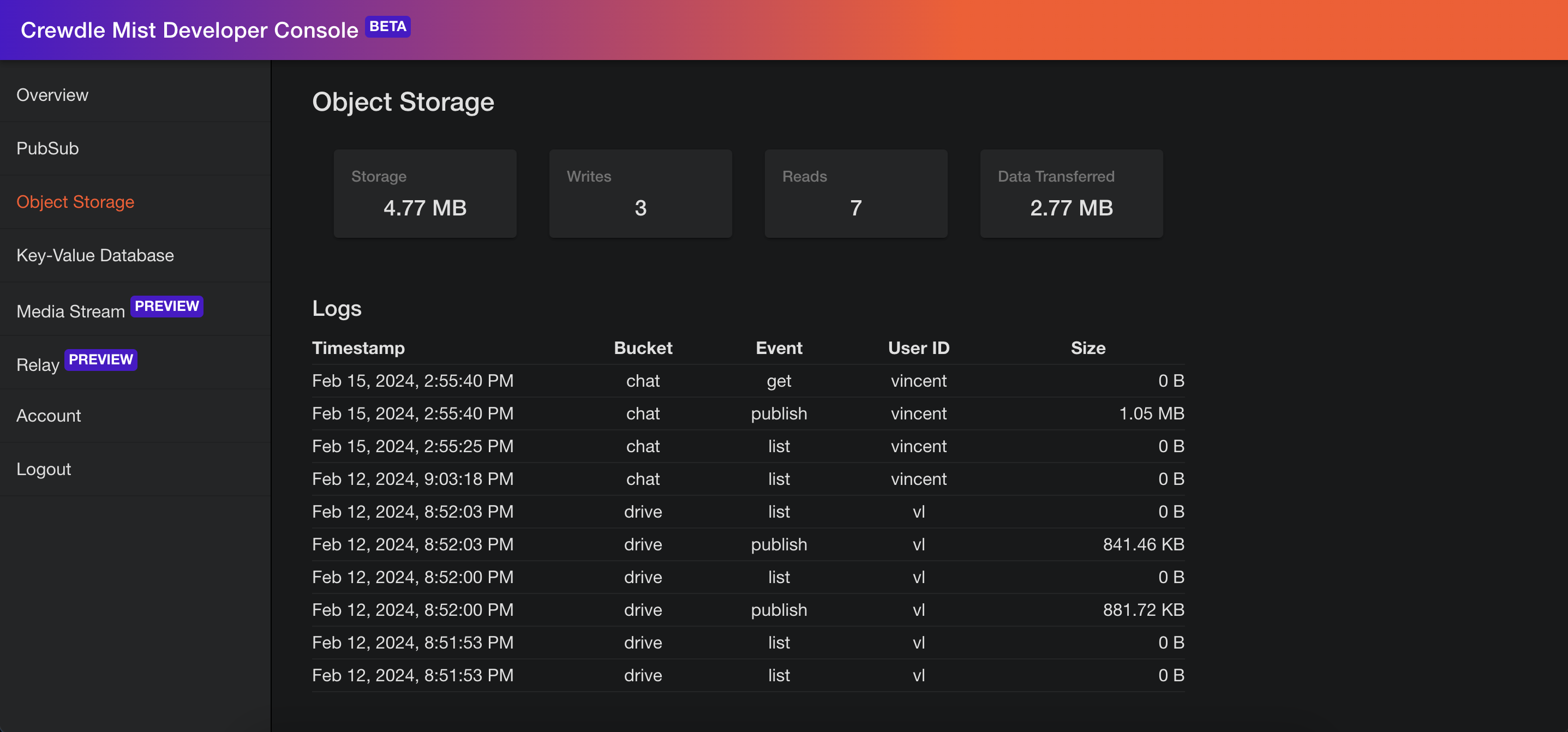Select 'get' event in first log row

(779, 381)
